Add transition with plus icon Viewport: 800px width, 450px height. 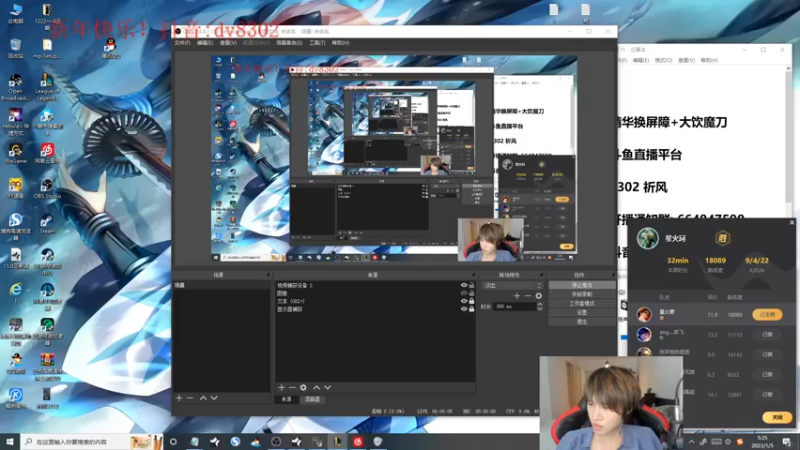(517, 296)
